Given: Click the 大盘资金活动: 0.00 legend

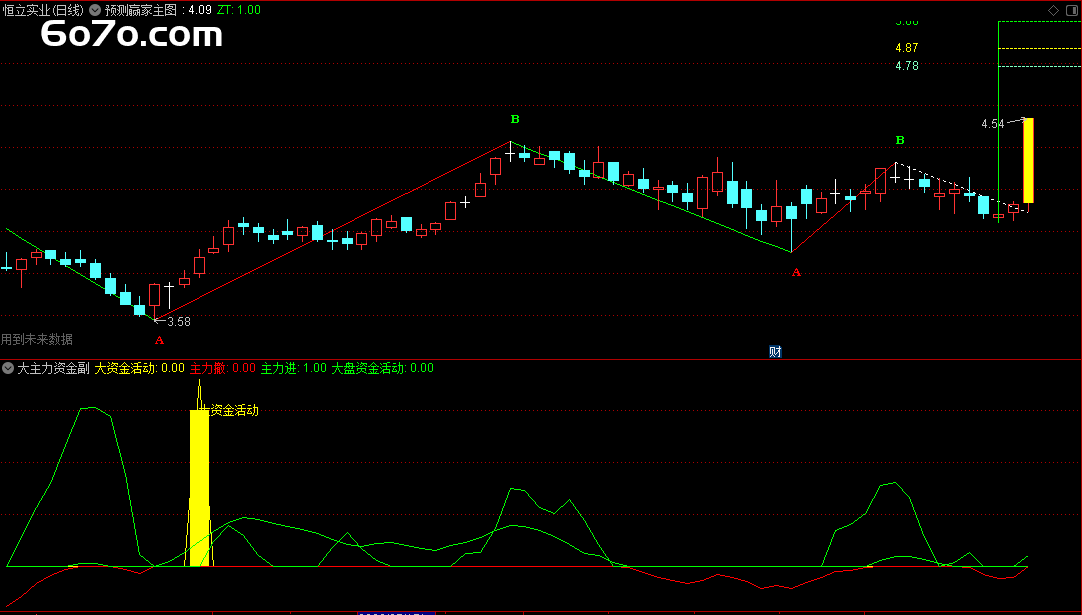Looking at the screenshot, I should pyautogui.click(x=383, y=368).
